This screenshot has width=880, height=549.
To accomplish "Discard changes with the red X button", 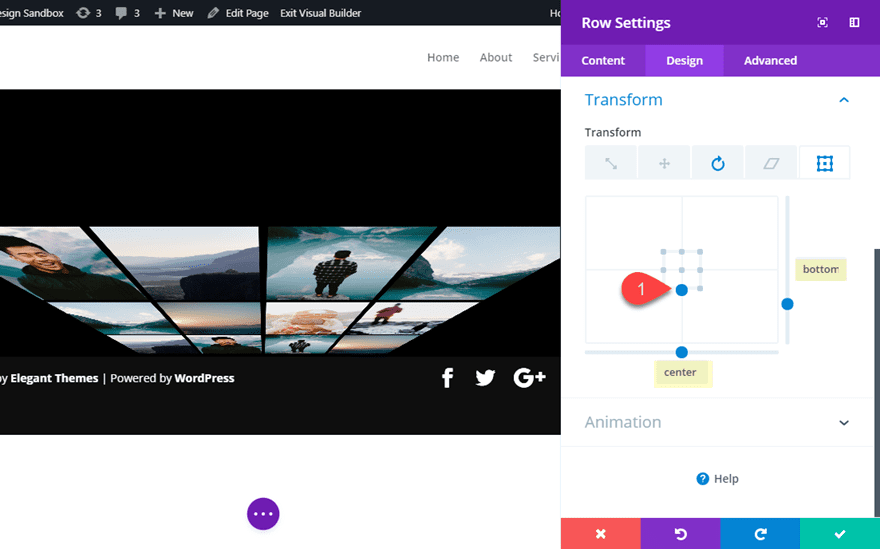I will 600,534.
